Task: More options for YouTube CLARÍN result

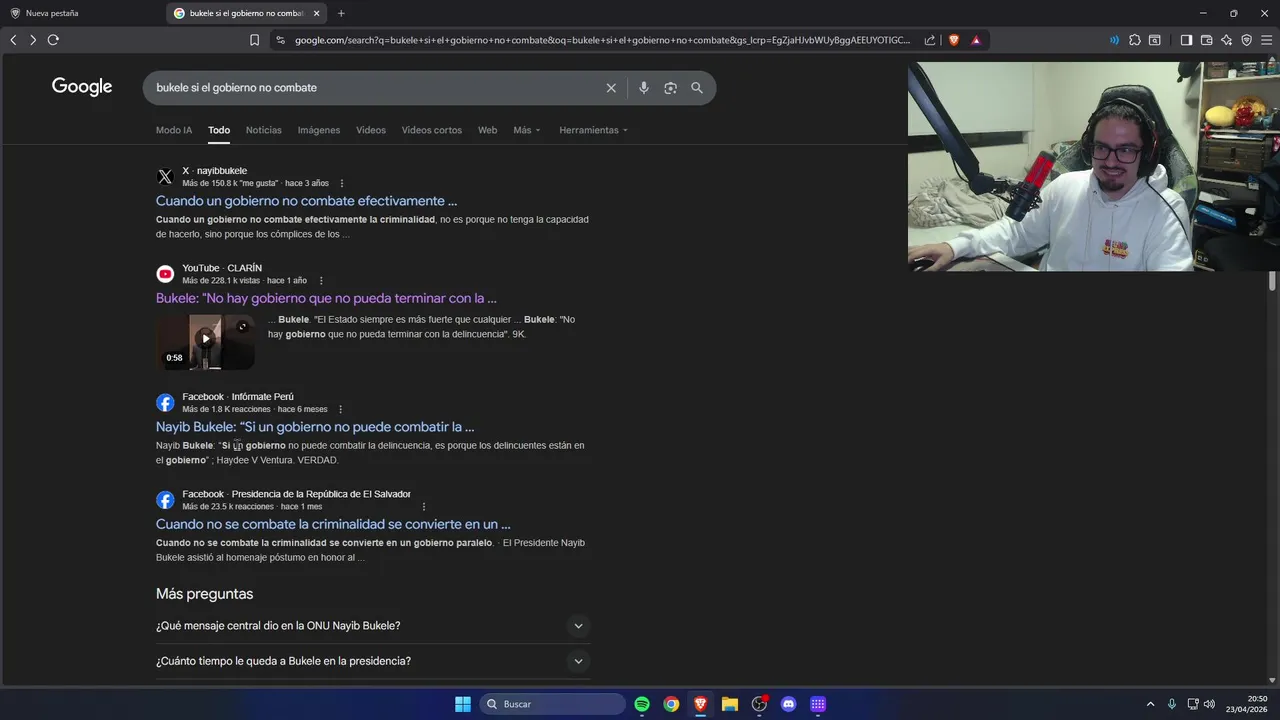Action: [x=321, y=281]
